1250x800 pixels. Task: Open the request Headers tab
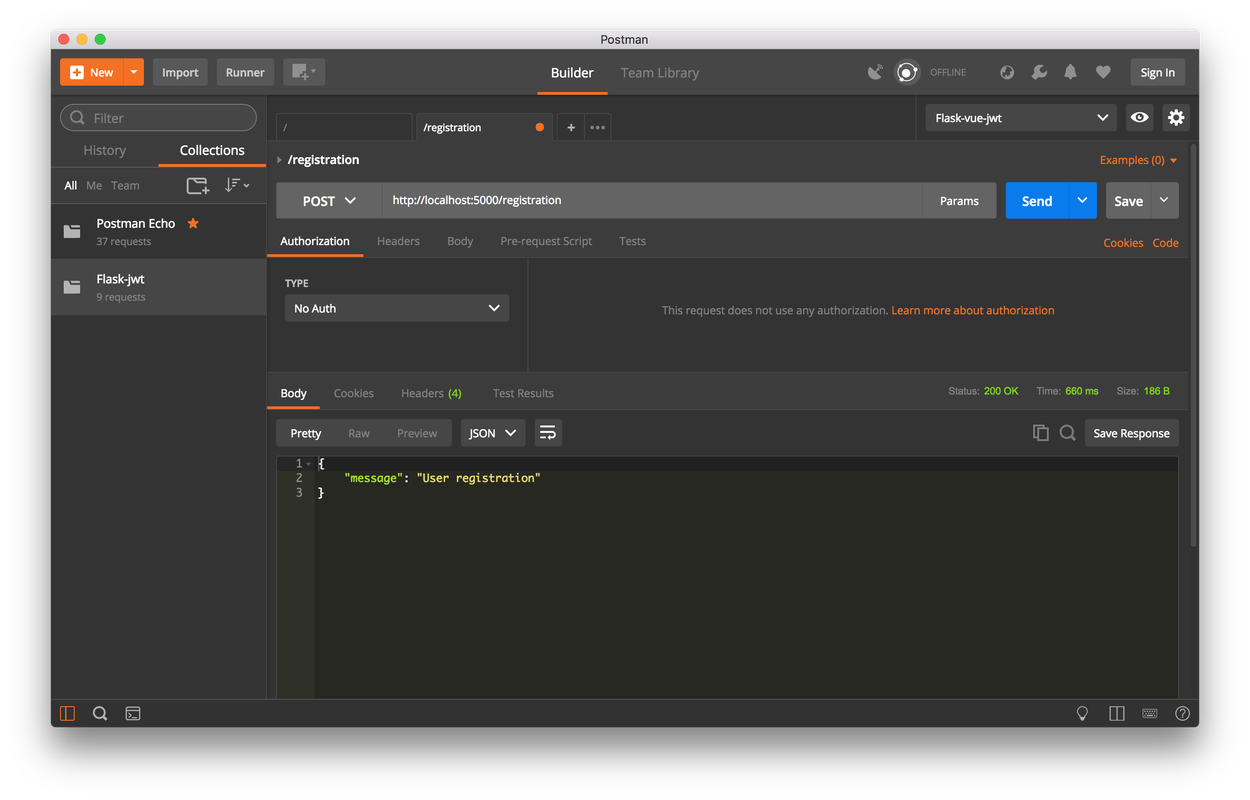pyautogui.click(x=398, y=241)
